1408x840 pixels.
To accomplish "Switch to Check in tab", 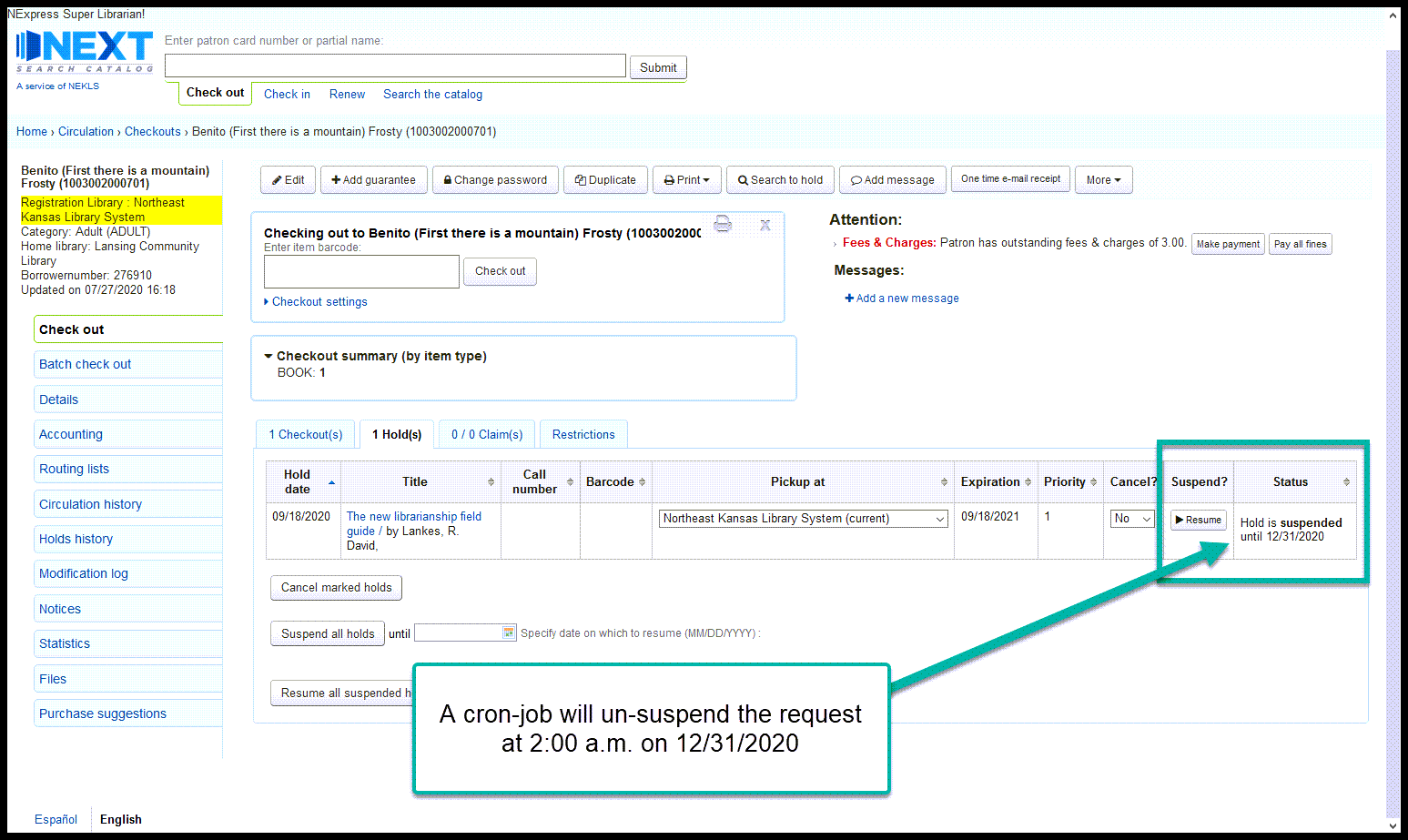I will pyautogui.click(x=287, y=94).
